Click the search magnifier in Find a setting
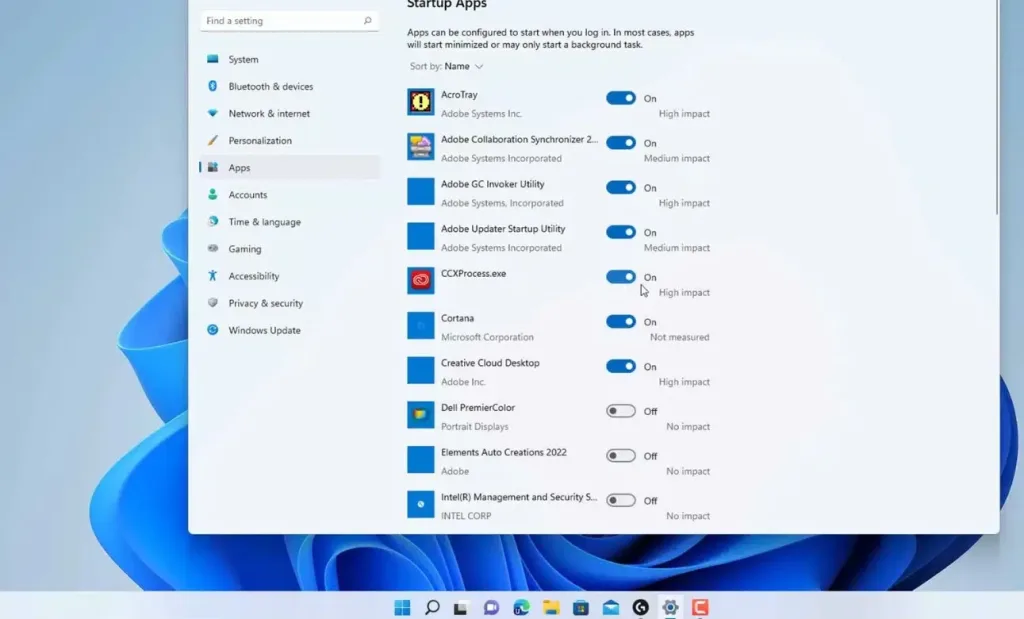Screen dimensions: 1024x619 (x=369, y=20)
